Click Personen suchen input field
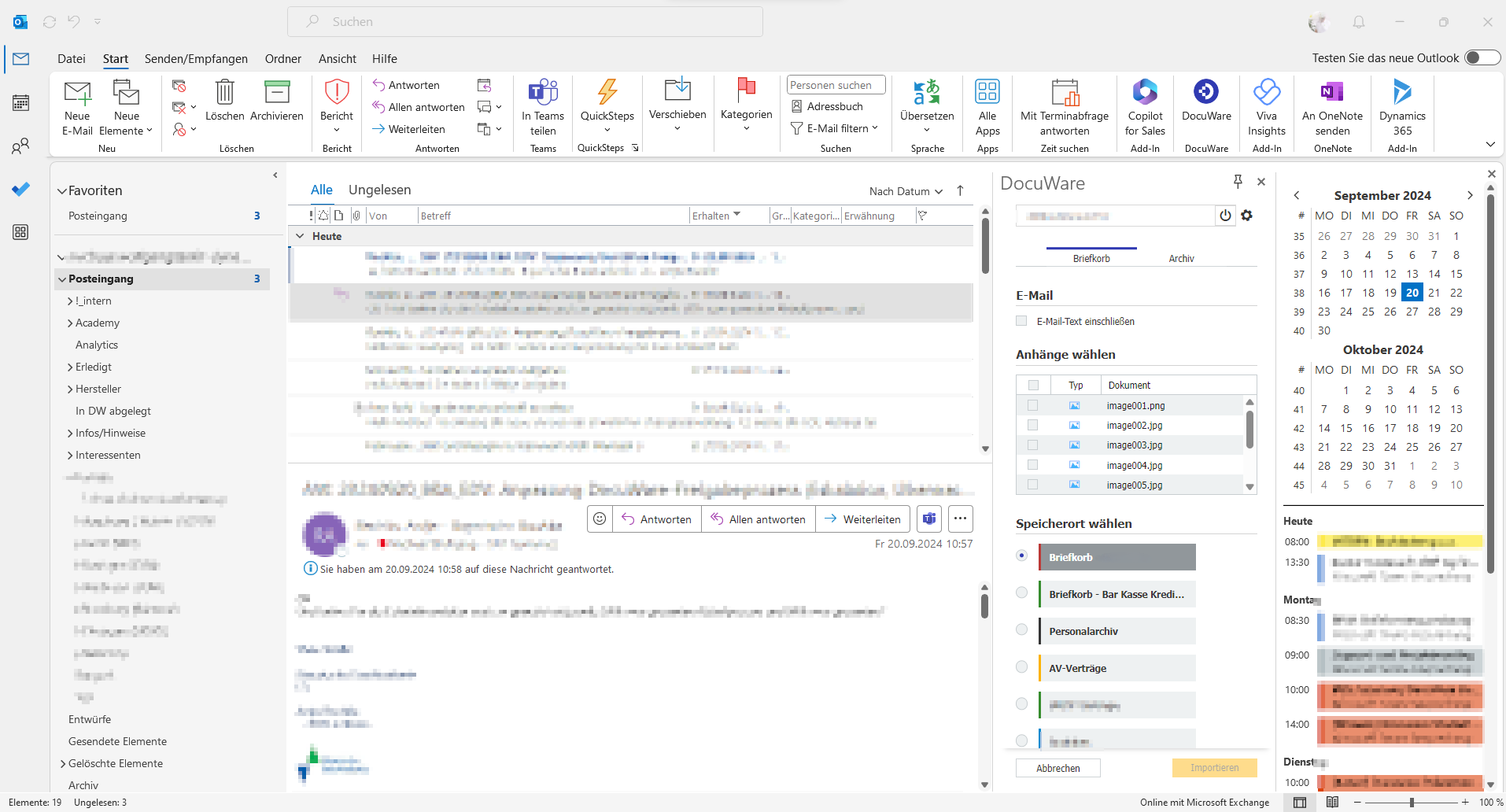 836,85
